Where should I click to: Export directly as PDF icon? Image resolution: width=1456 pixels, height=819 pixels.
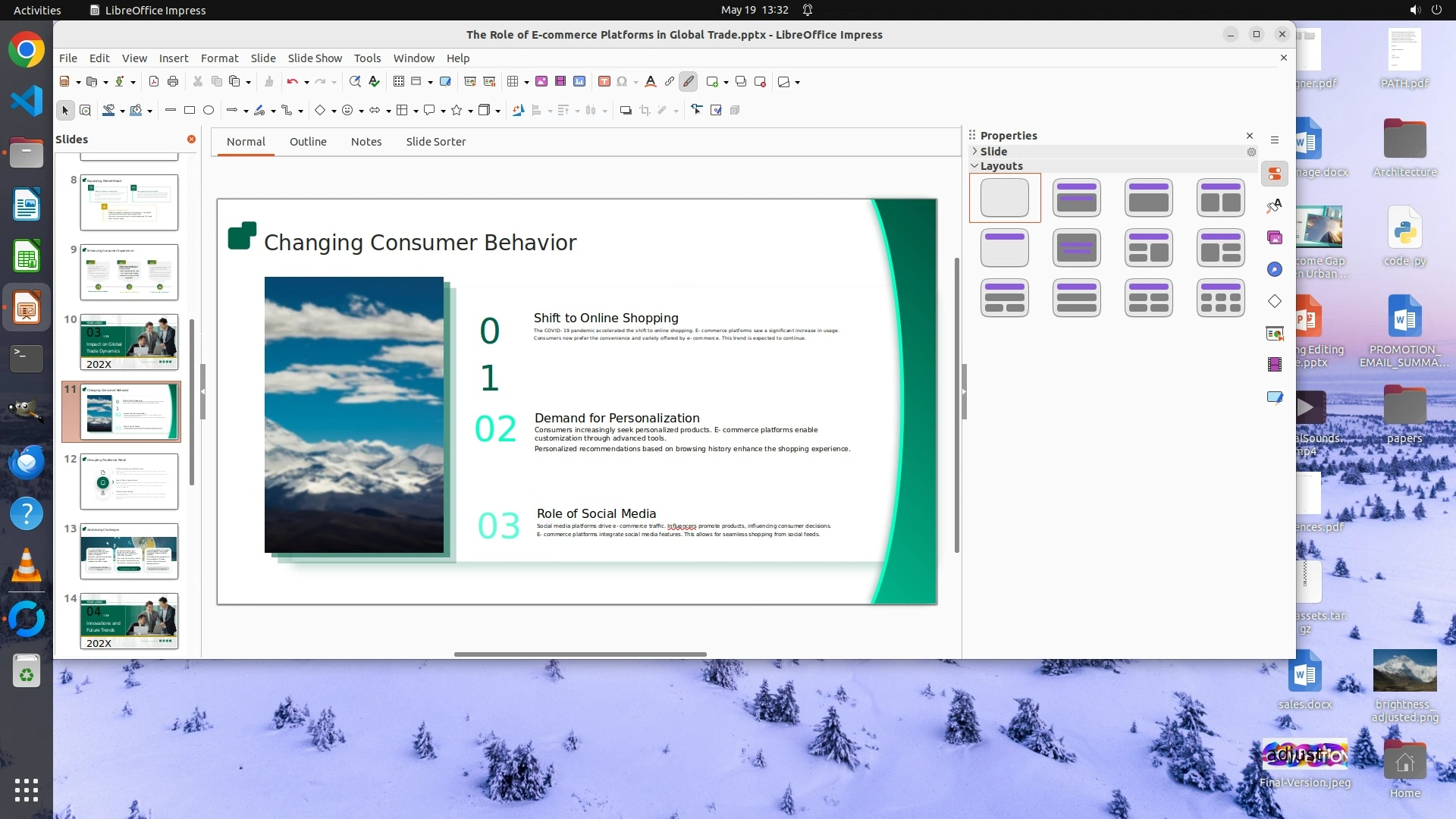[x=154, y=82]
